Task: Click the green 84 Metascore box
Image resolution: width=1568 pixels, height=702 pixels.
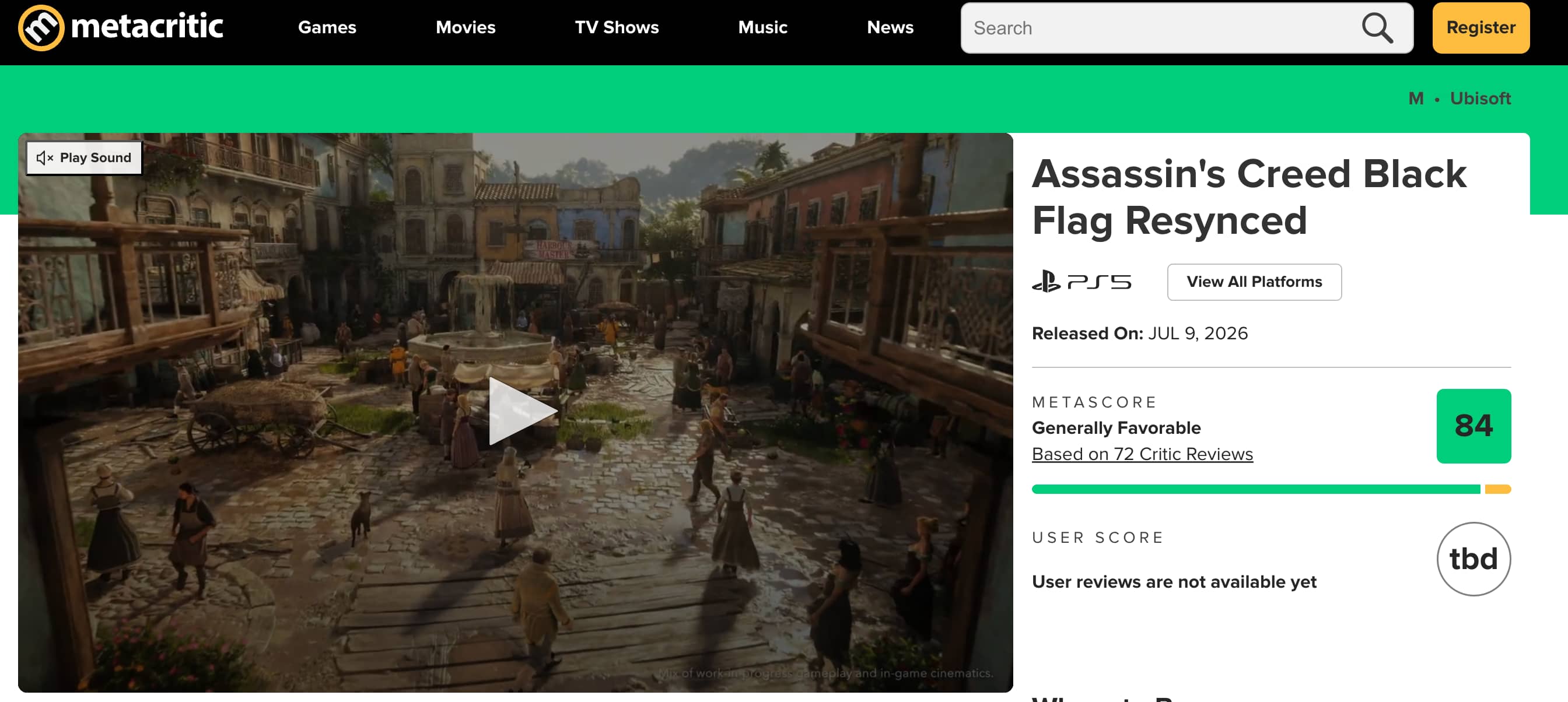Action: point(1473,426)
